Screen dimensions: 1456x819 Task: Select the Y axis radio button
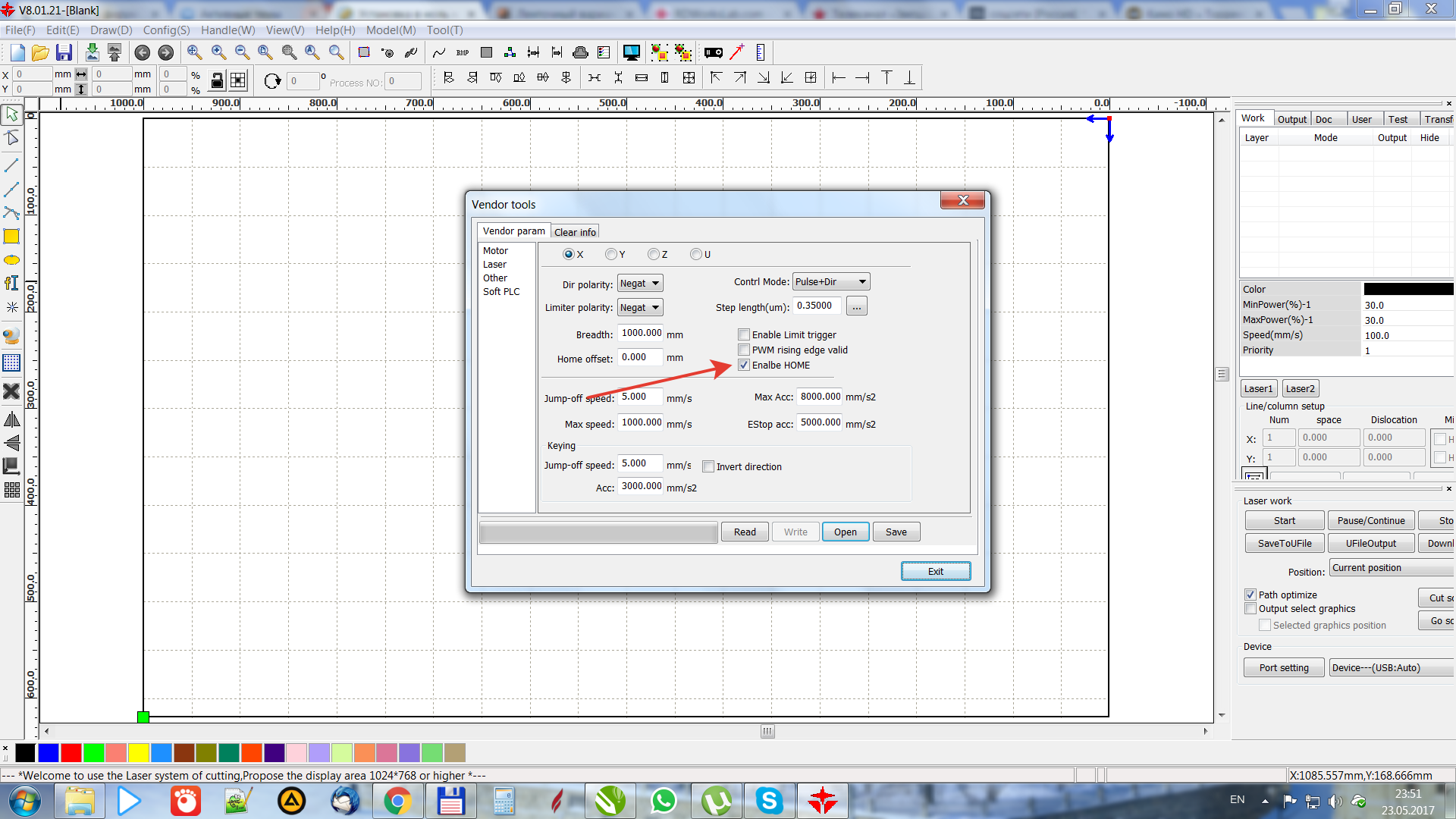click(x=611, y=255)
